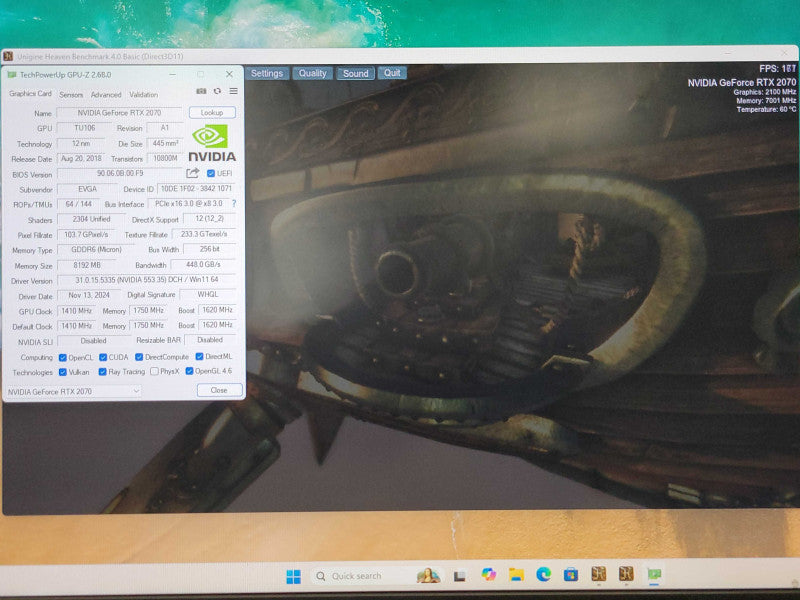
Task: Toggle the OpenCL checkbox
Action: (63, 358)
